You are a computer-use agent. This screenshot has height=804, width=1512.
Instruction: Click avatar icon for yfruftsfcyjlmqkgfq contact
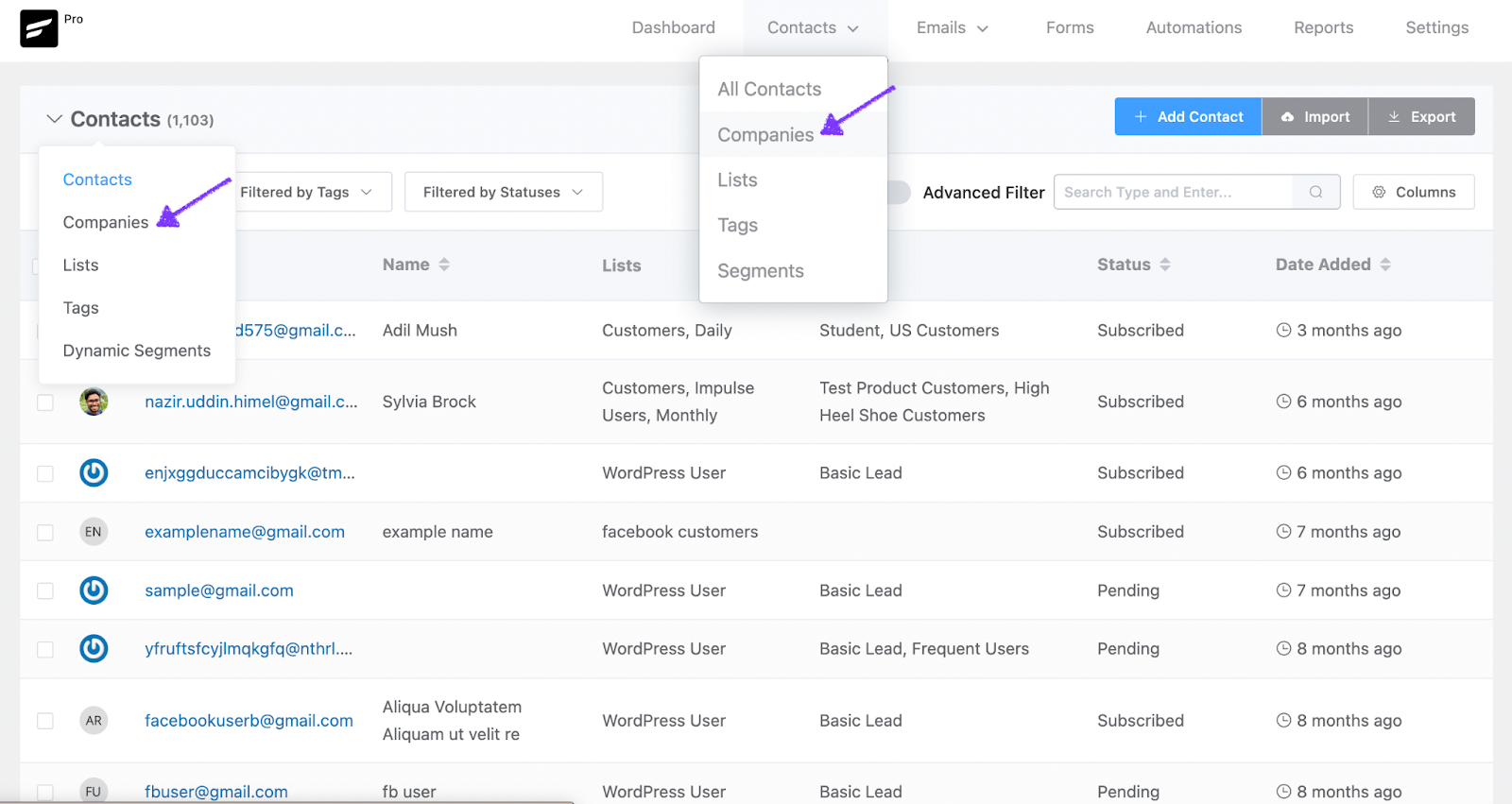tap(94, 649)
